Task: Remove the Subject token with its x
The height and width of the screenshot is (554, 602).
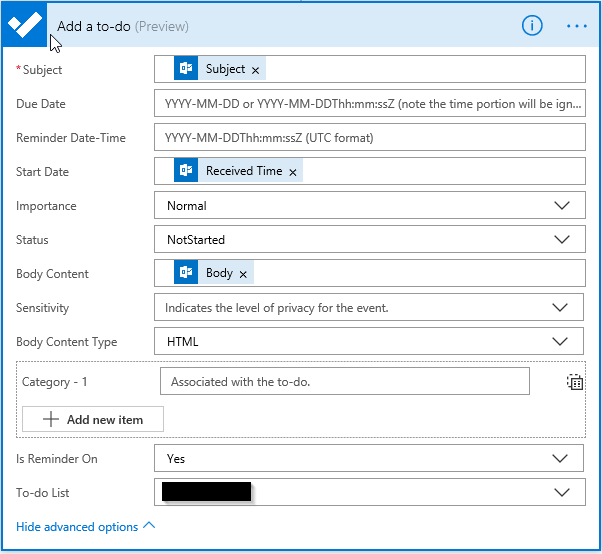Action: (255, 70)
